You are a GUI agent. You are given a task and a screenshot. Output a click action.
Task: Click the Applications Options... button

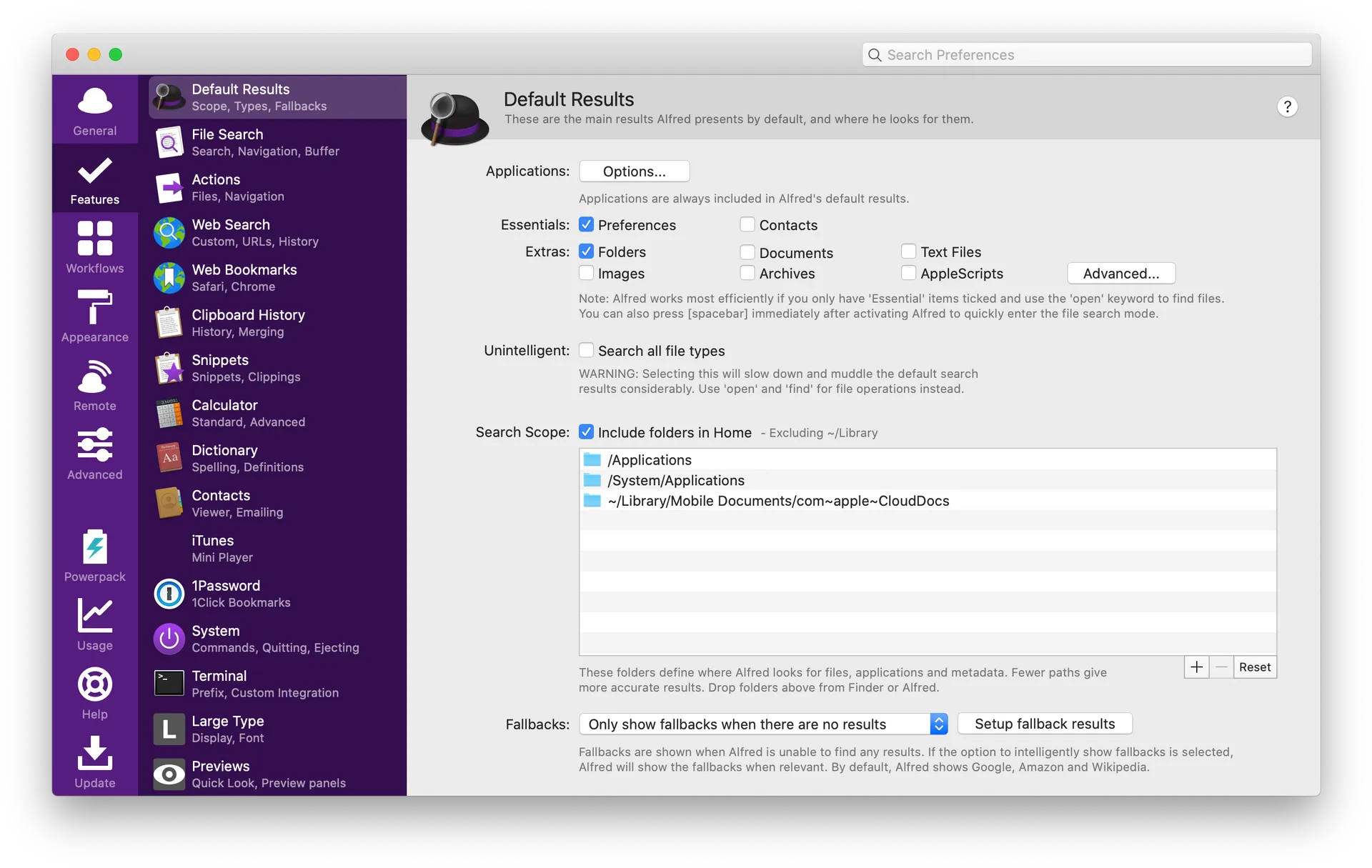635,171
